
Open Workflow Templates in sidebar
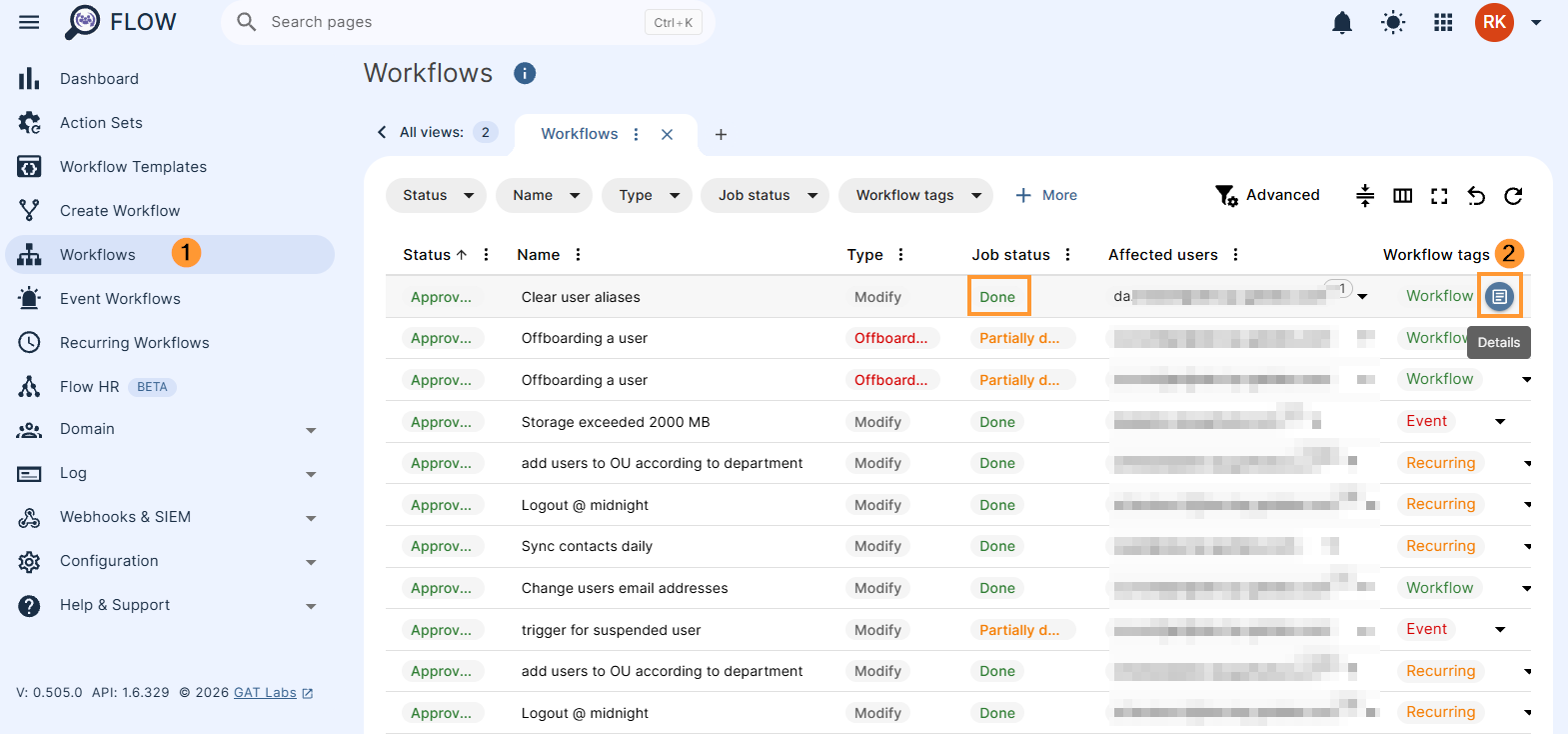(x=170, y=167)
